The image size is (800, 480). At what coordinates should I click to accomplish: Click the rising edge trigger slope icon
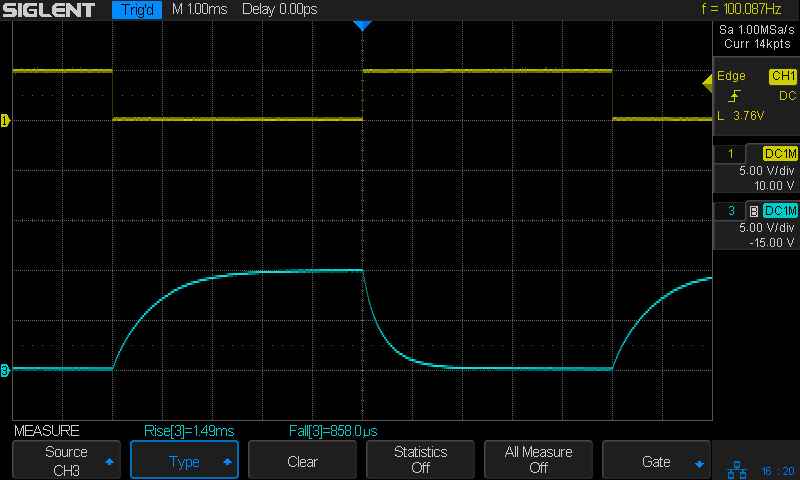tap(735, 96)
